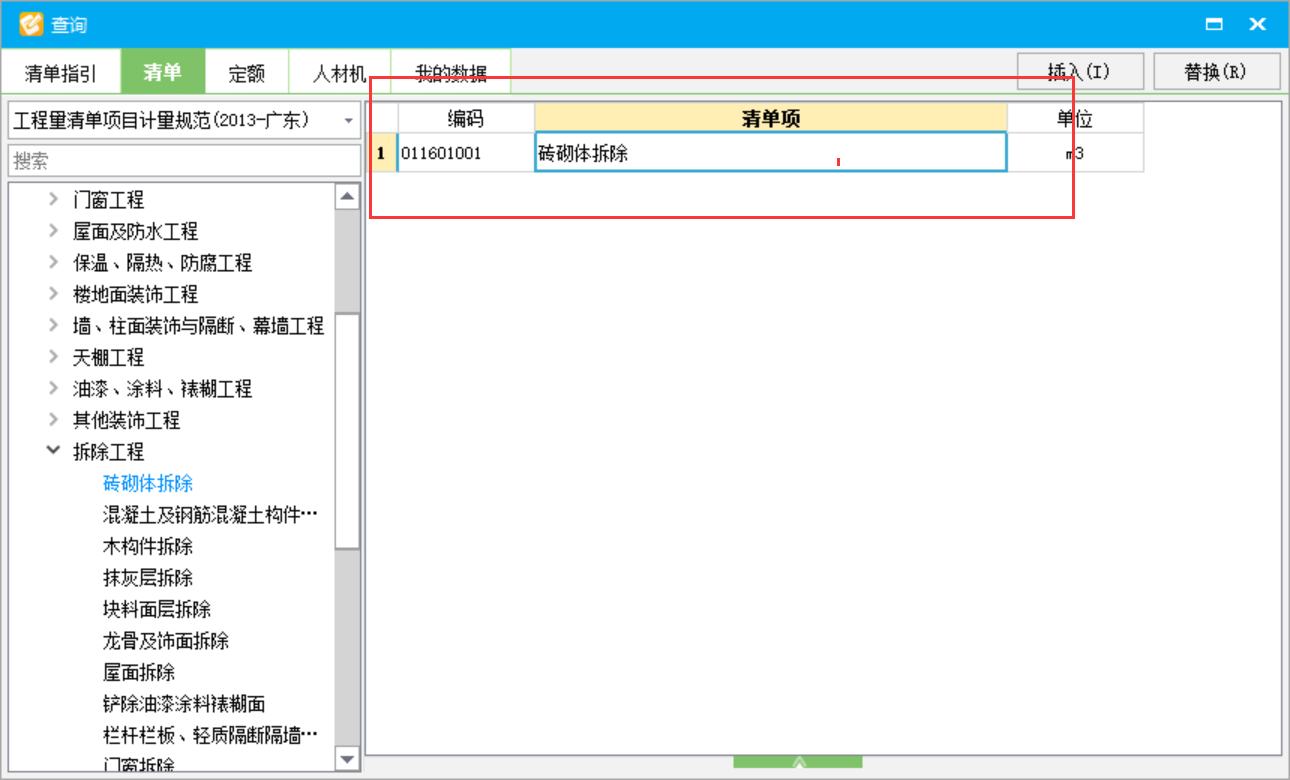Select the 砖砌体拆除 table cell

pos(770,153)
